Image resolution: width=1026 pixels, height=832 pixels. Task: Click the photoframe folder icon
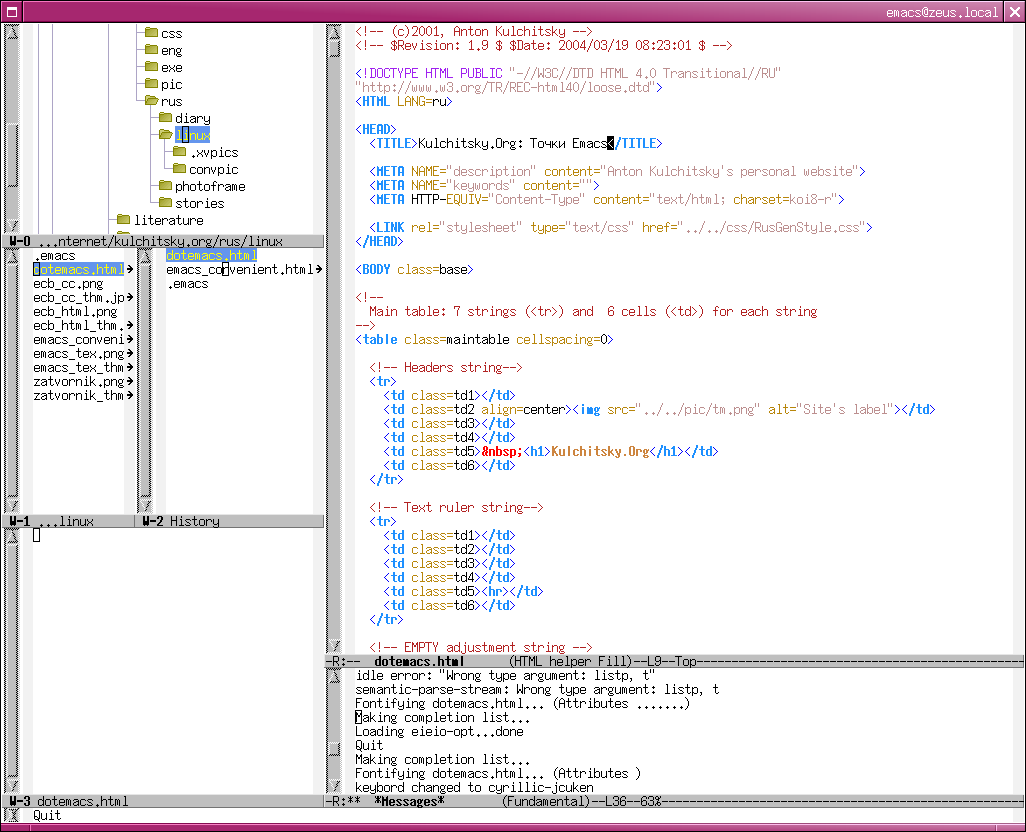[164, 186]
